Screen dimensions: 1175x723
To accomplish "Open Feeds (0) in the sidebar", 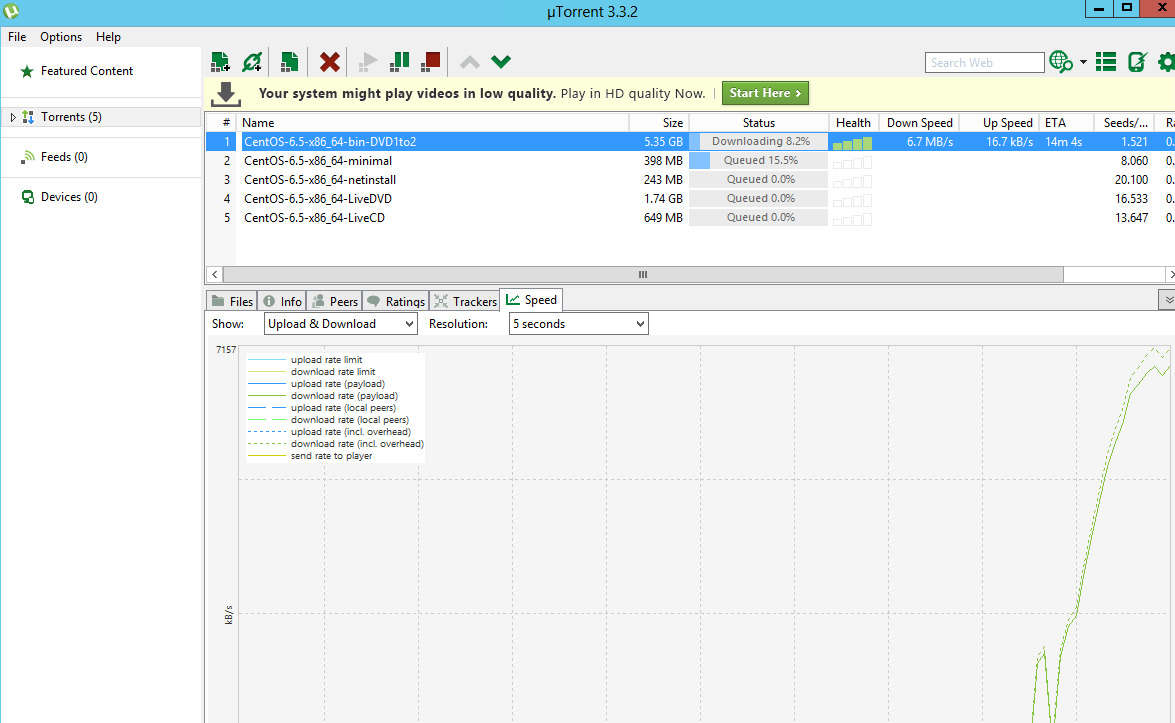I will coord(64,157).
